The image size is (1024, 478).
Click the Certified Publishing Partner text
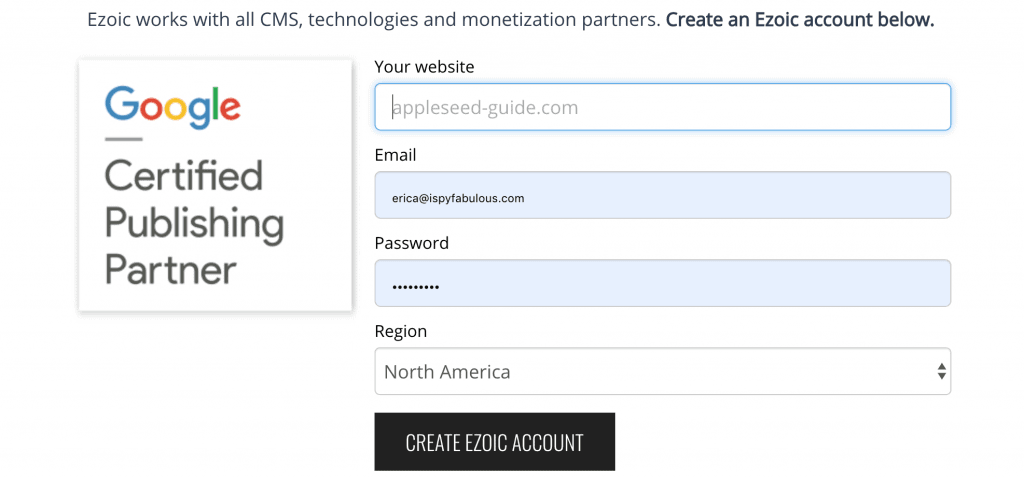pos(194,222)
